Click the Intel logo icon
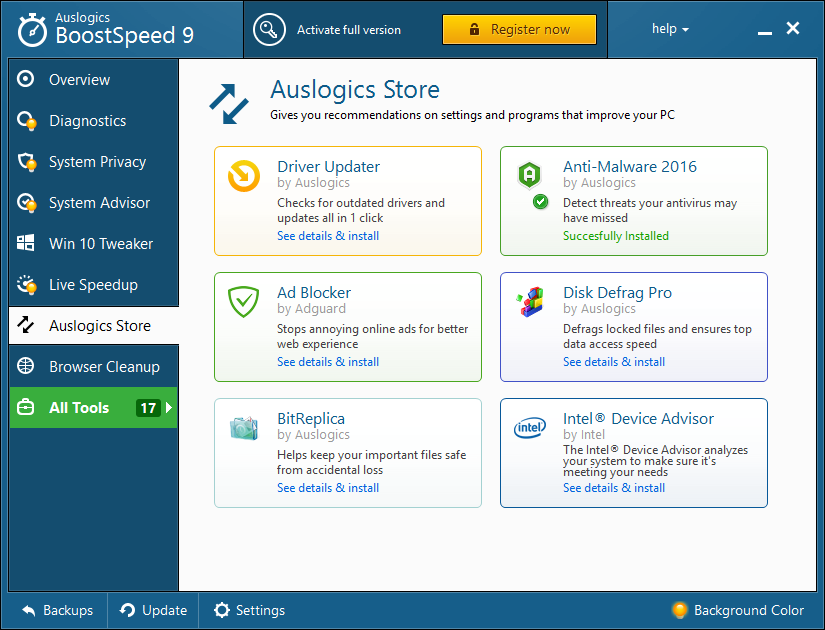Image resolution: width=825 pixels, height=630 pixels. click(x=530, y=427)
